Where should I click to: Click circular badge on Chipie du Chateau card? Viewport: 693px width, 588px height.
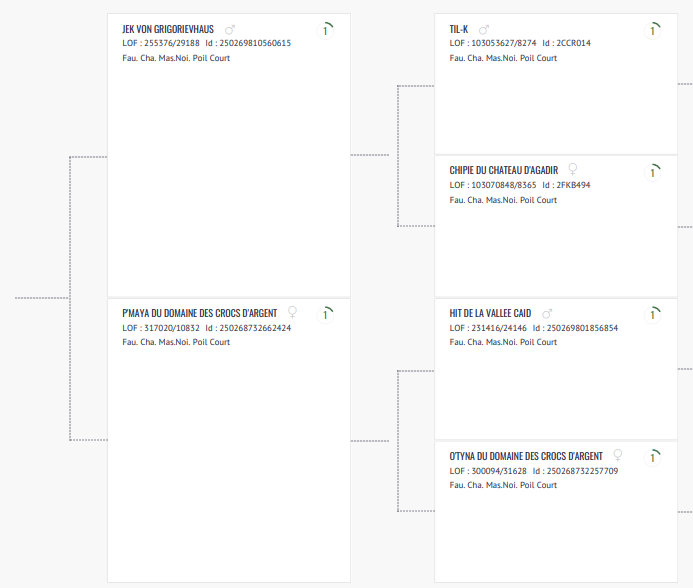click(652, 172)
